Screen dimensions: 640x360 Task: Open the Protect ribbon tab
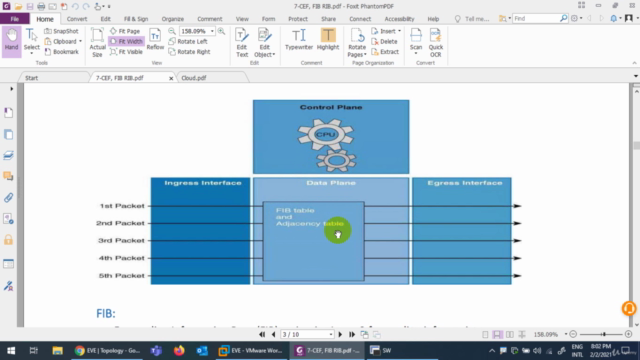tap(298, 19)
